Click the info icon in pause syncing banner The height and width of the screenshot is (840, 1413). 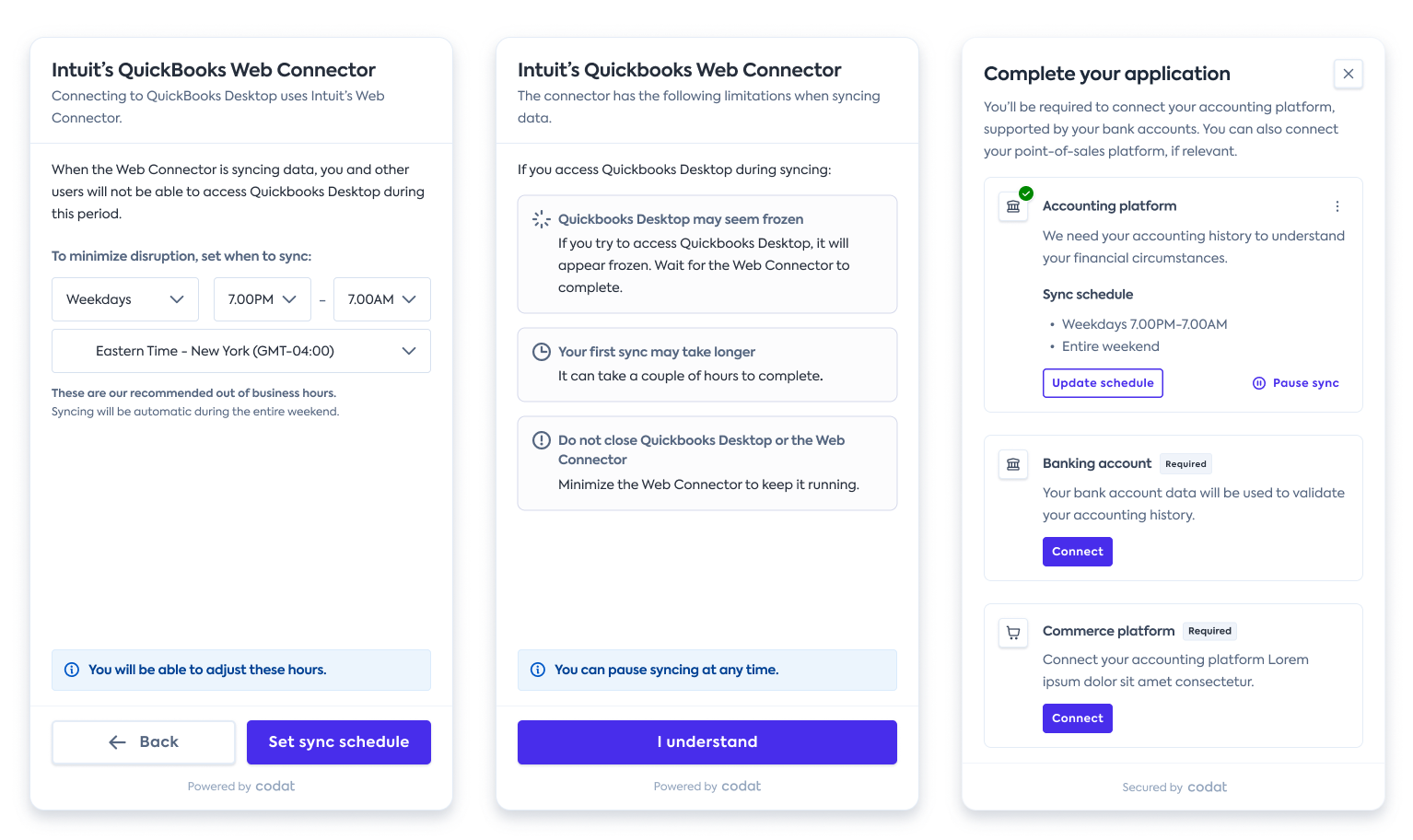[539, 670]
